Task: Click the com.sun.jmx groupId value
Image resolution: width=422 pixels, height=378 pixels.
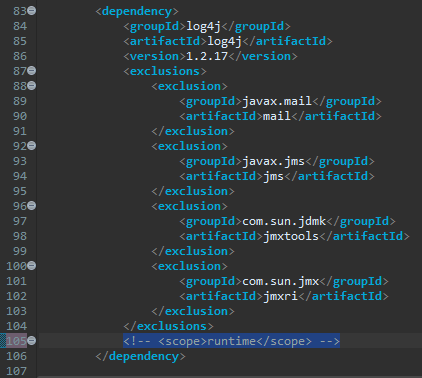Action: click(x=280, y=281)
